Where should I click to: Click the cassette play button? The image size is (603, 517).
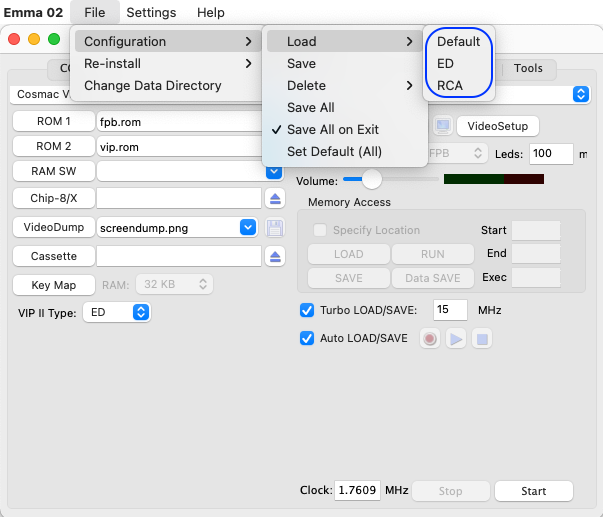coord(456,339)
